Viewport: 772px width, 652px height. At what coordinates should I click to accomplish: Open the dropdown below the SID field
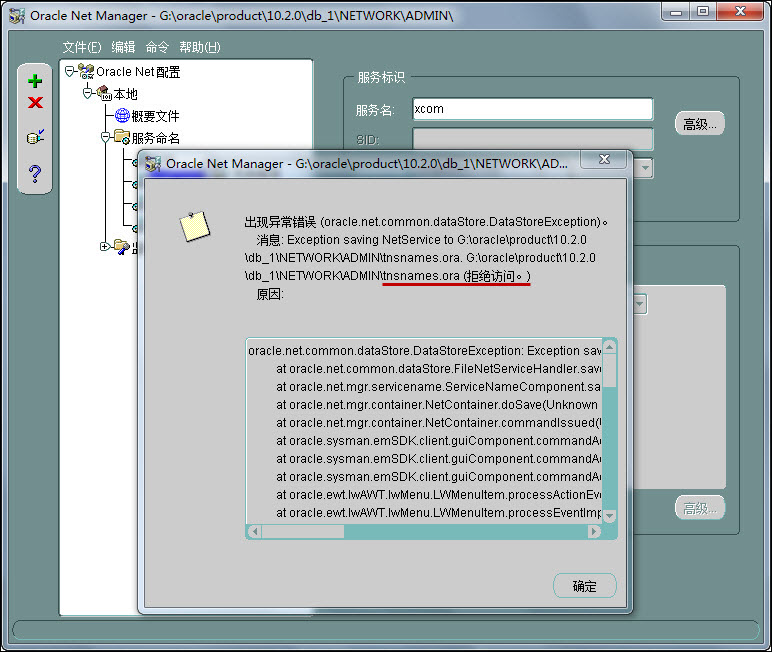(x=645, y=168)
